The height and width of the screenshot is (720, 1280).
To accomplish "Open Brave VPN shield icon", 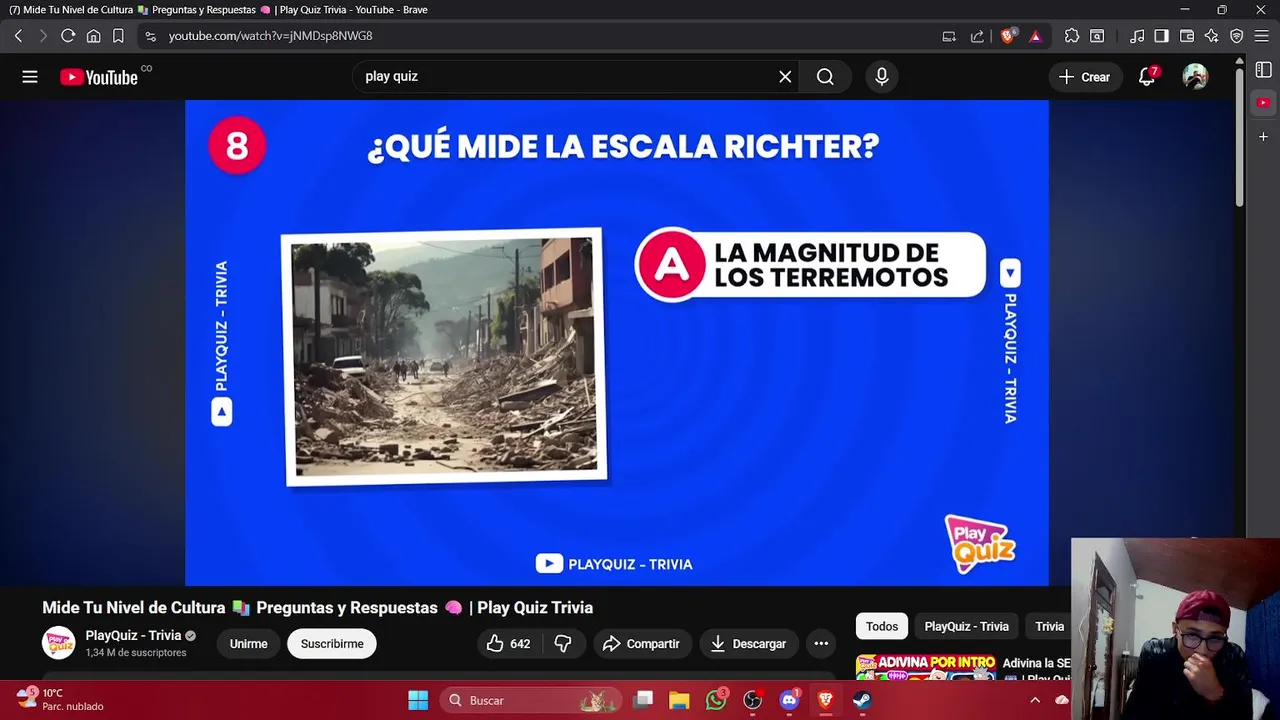I will point(1237,36).
